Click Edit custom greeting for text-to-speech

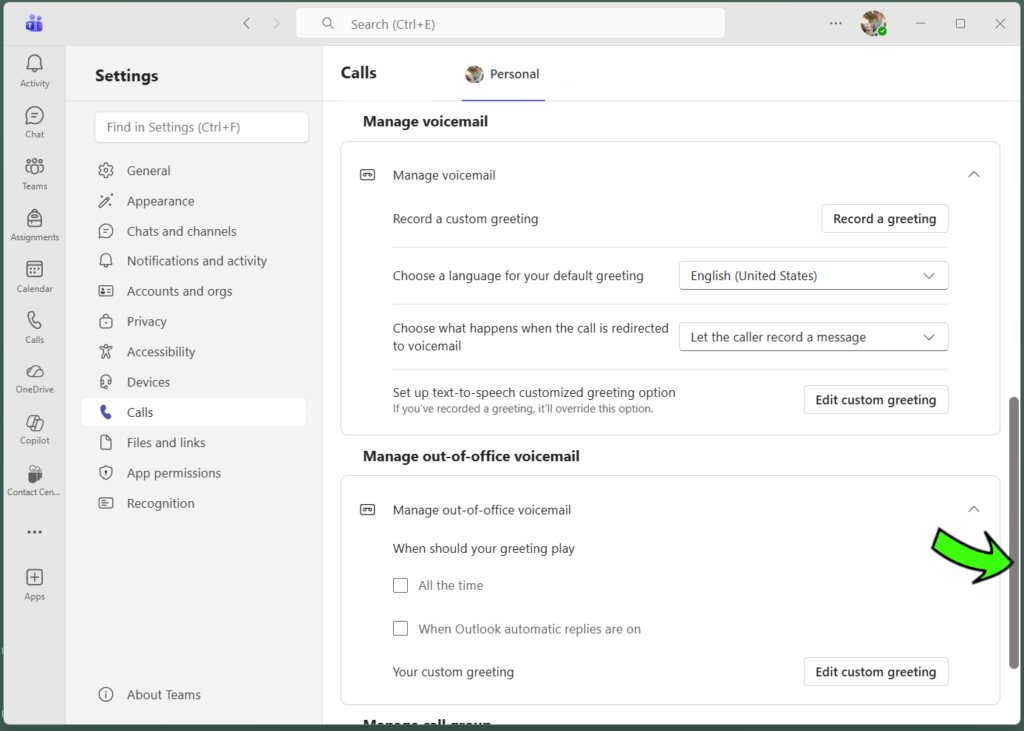(875, 399)
